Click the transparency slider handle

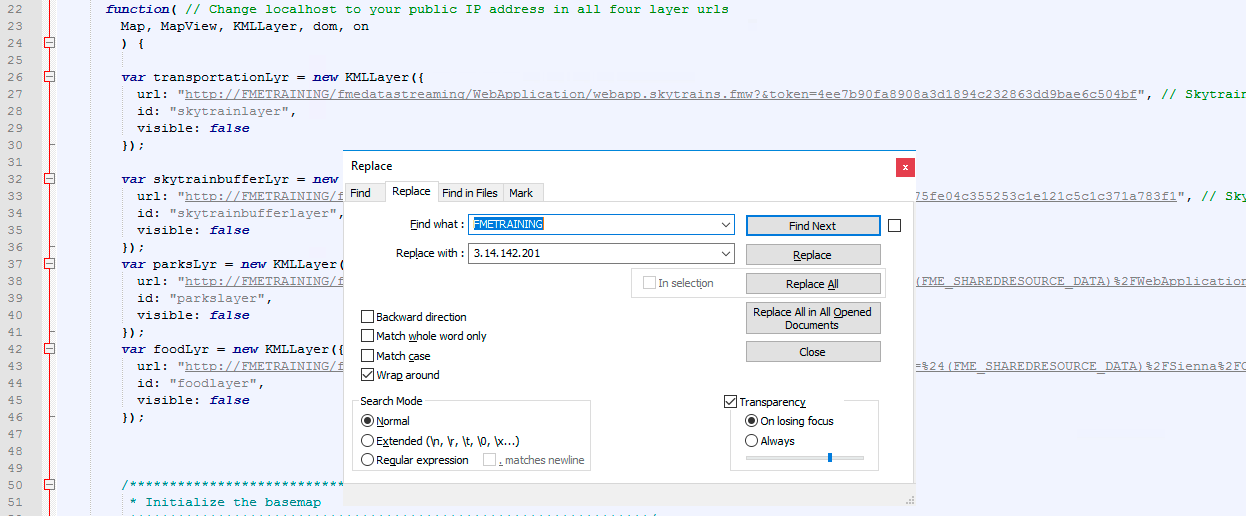[x=830, y=457]
